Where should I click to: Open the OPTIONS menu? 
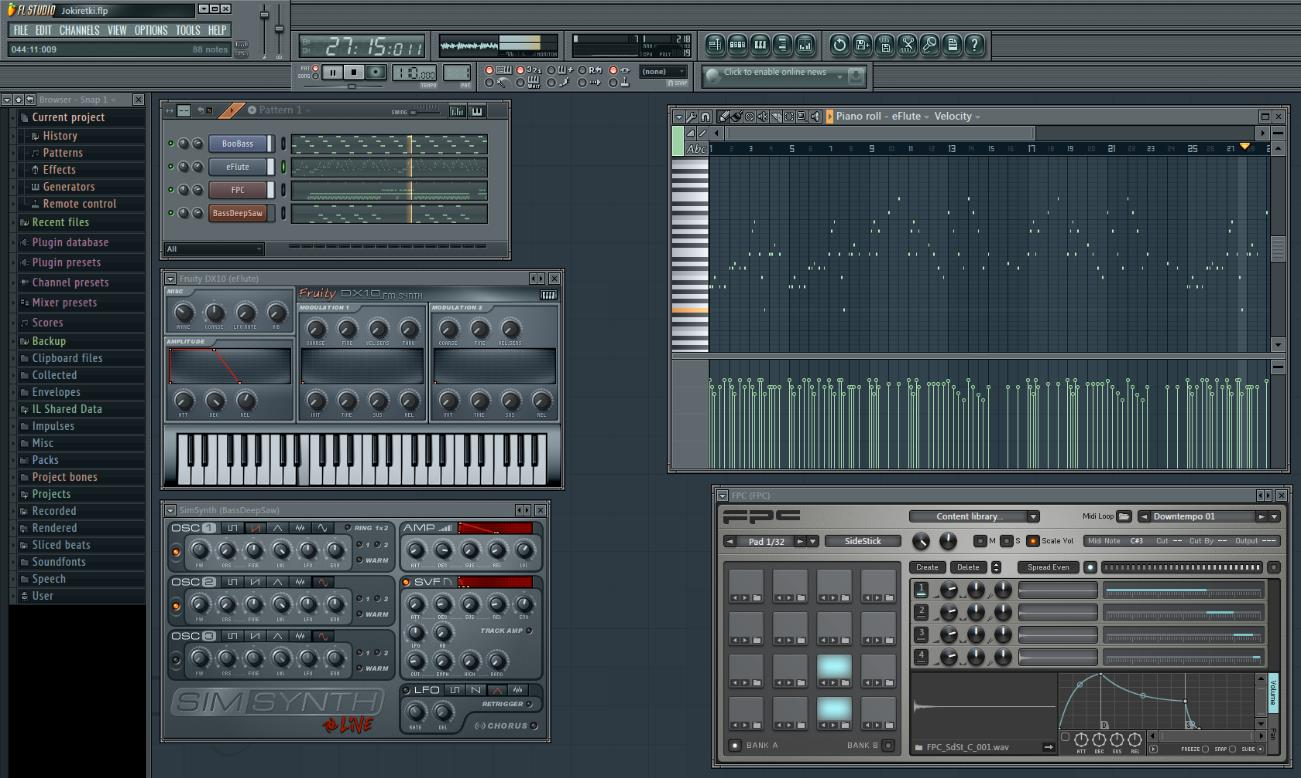[151, 30]
